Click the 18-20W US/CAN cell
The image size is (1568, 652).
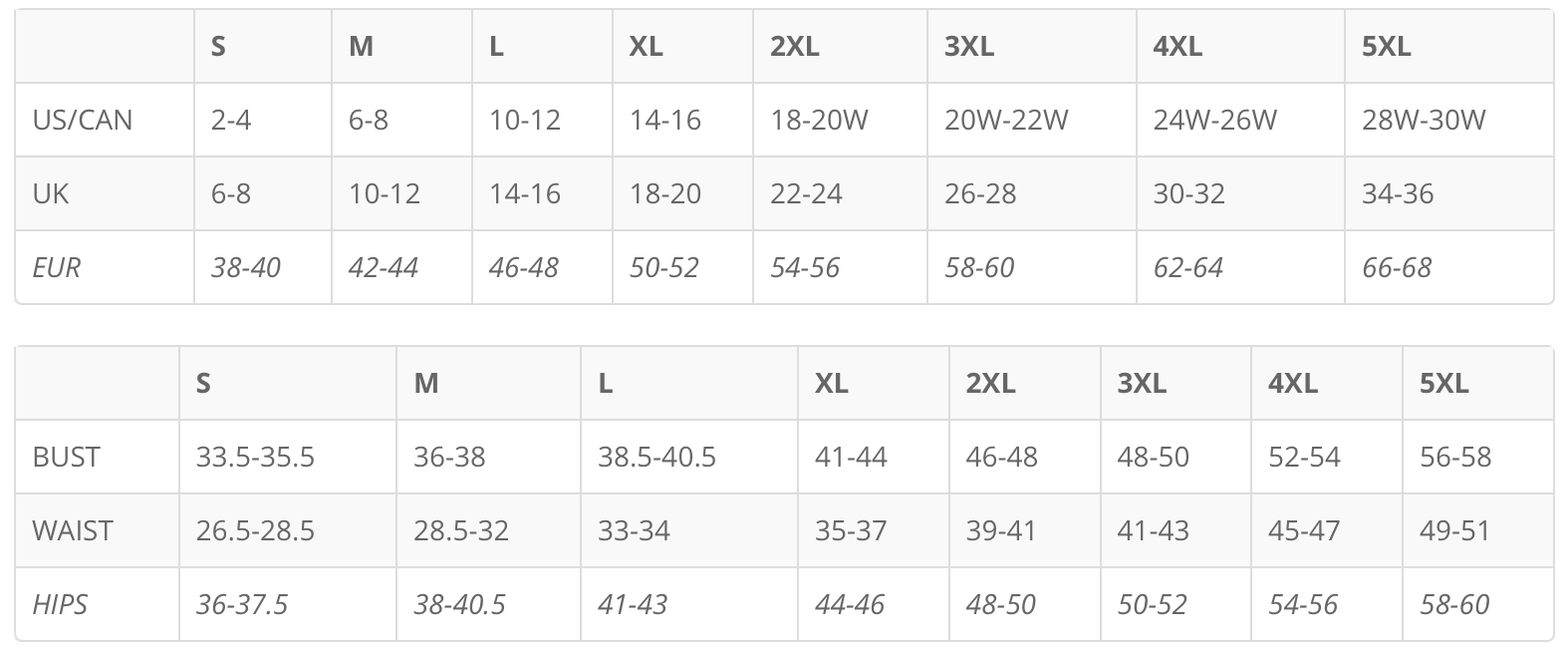819,120
